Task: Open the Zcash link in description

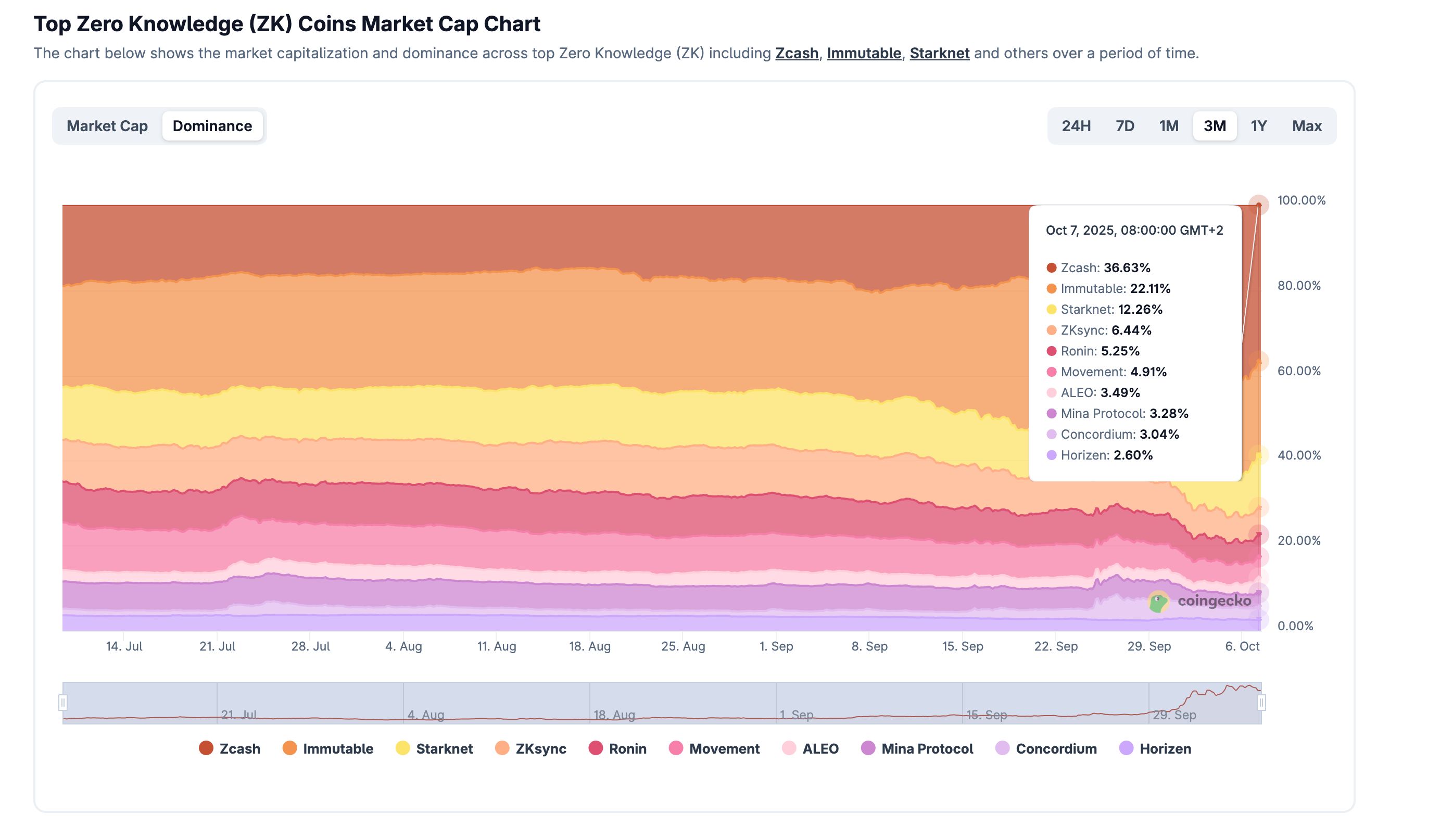Action: click(797, 53)
